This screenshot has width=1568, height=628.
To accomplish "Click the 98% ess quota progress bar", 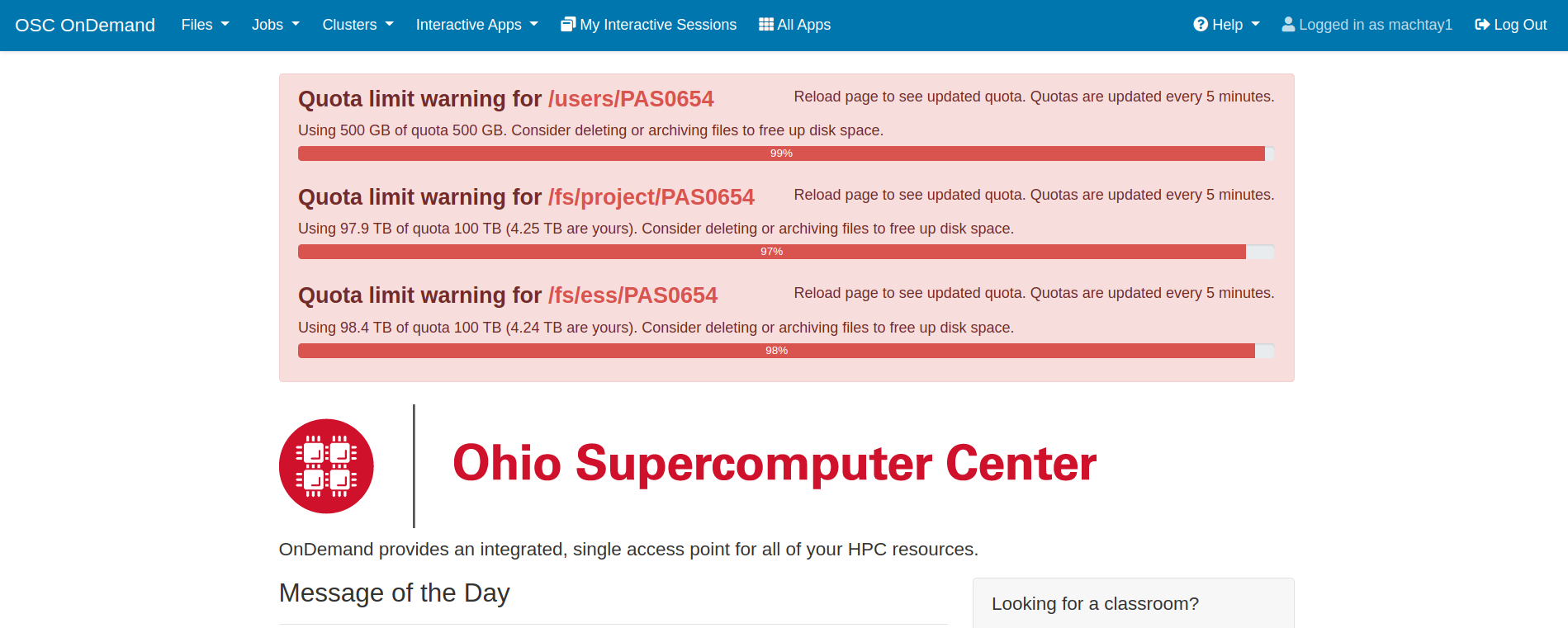I will click(x=776, y=351).
